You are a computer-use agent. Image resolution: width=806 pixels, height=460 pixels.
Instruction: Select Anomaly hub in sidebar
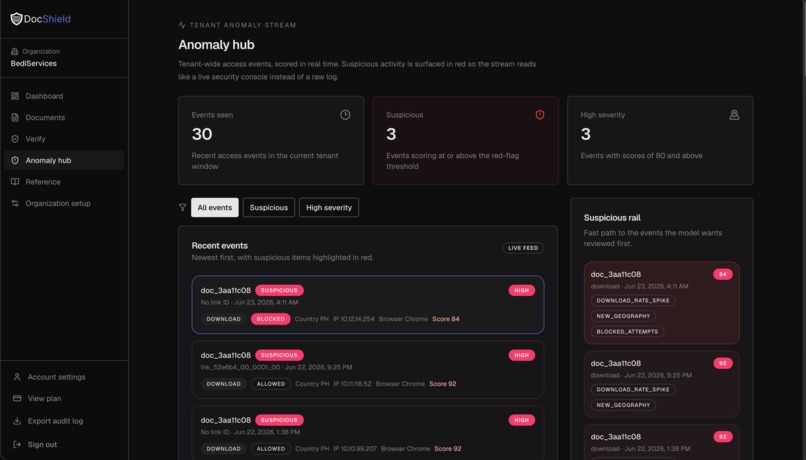point(64,160)
